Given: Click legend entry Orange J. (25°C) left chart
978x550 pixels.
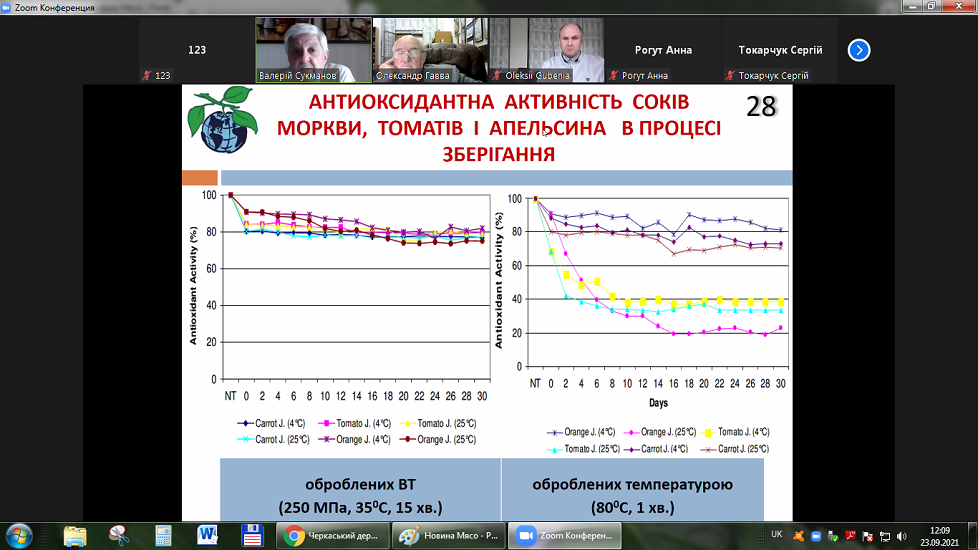Looking at the screenshot, I should point(438,440).
